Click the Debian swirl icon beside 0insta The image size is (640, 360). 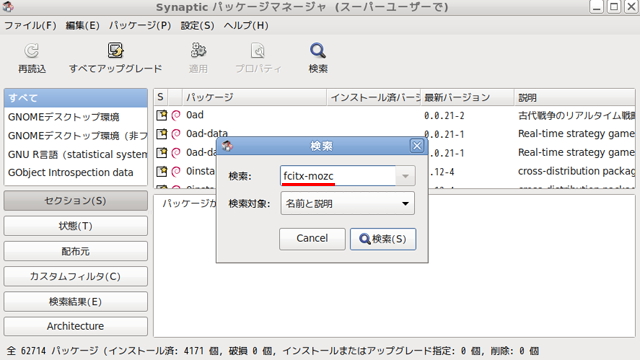point(176,172)
